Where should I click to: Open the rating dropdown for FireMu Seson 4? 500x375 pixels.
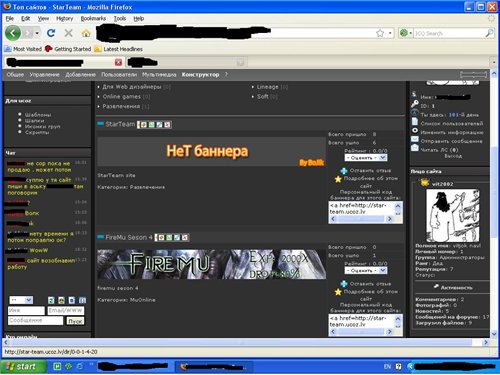tap(366, 270)
